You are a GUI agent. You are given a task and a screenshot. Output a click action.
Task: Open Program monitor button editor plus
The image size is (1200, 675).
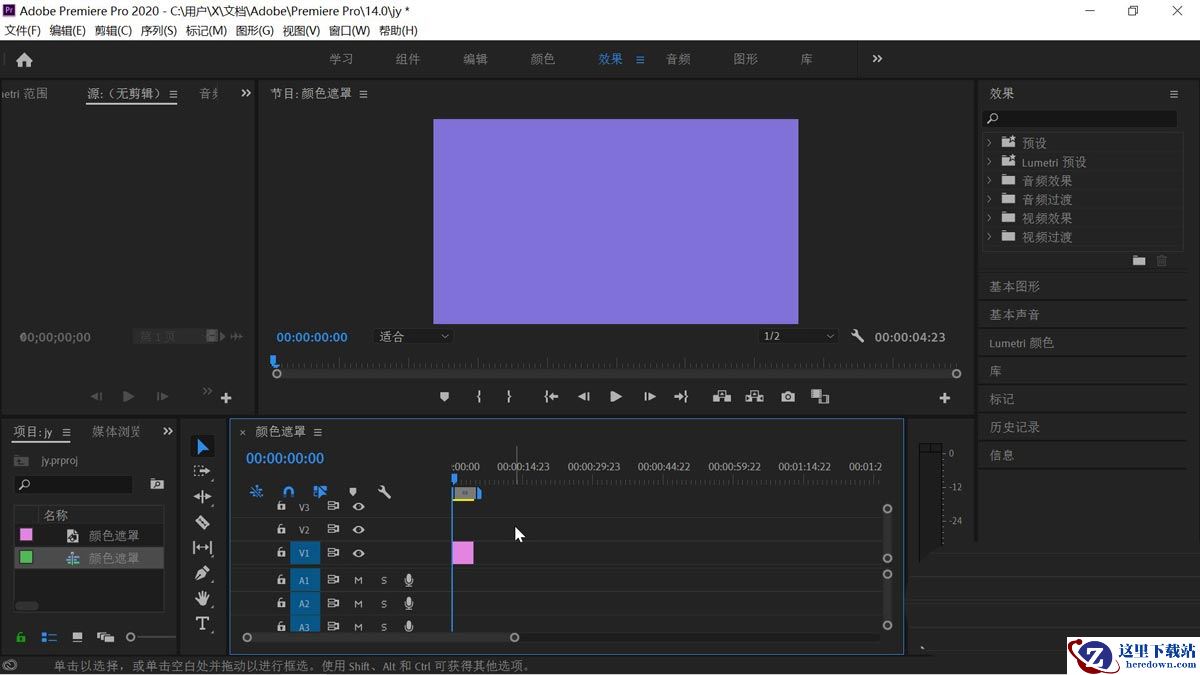944,398
